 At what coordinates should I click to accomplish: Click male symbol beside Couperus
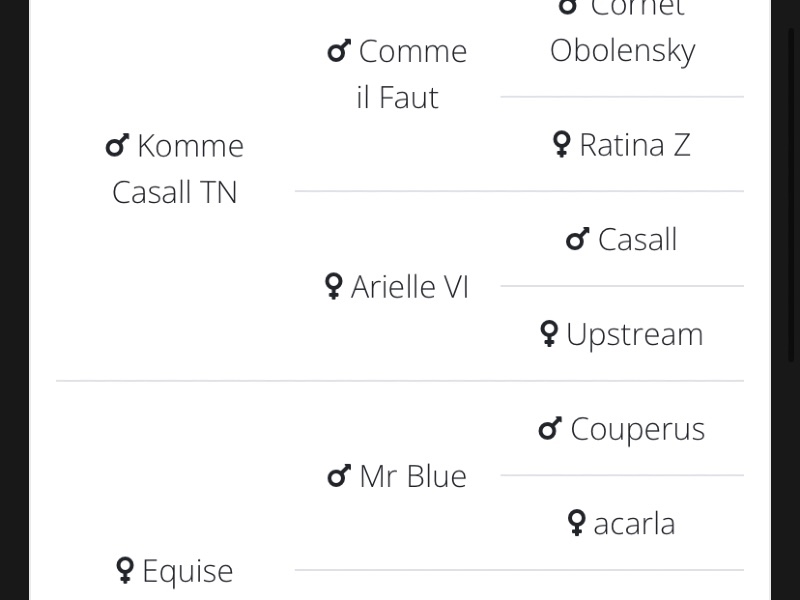point(550,429)
